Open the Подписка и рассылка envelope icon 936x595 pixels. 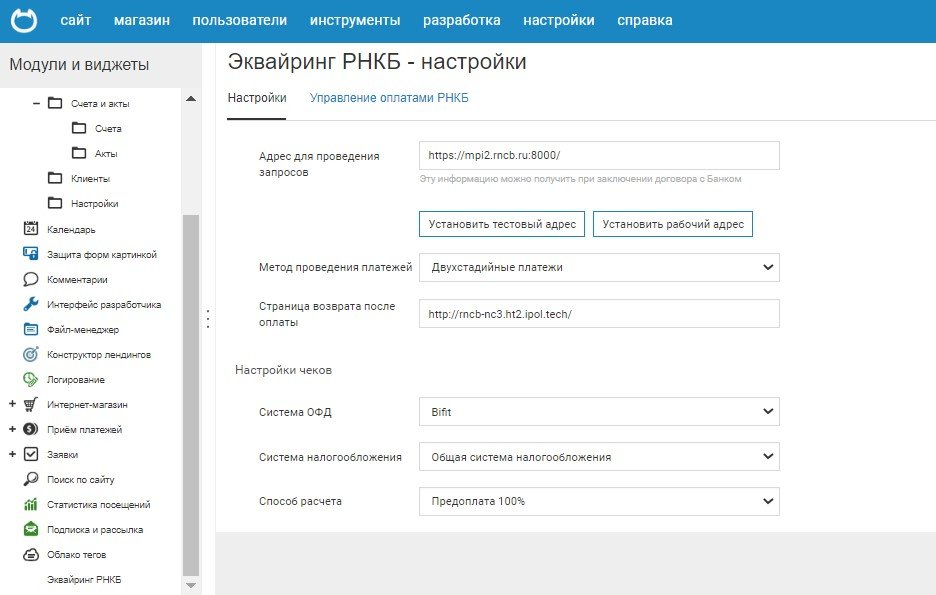30,529
